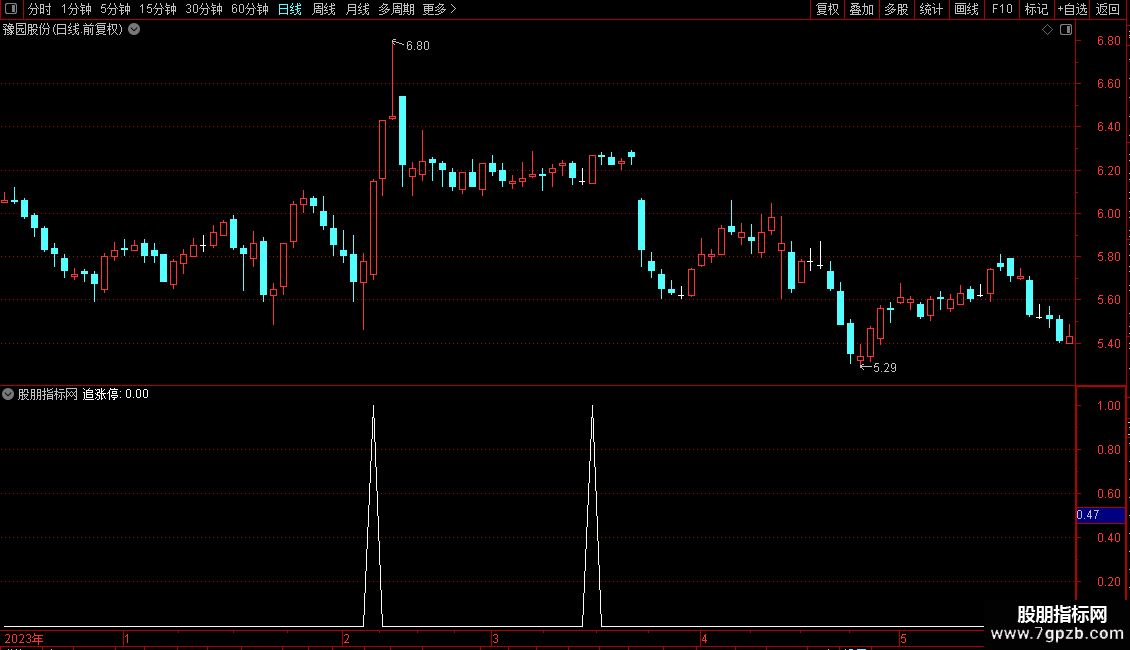Click the 返回 back button
The width and height of the screenshot is (1130, 650).
[x=1108, y=9]
